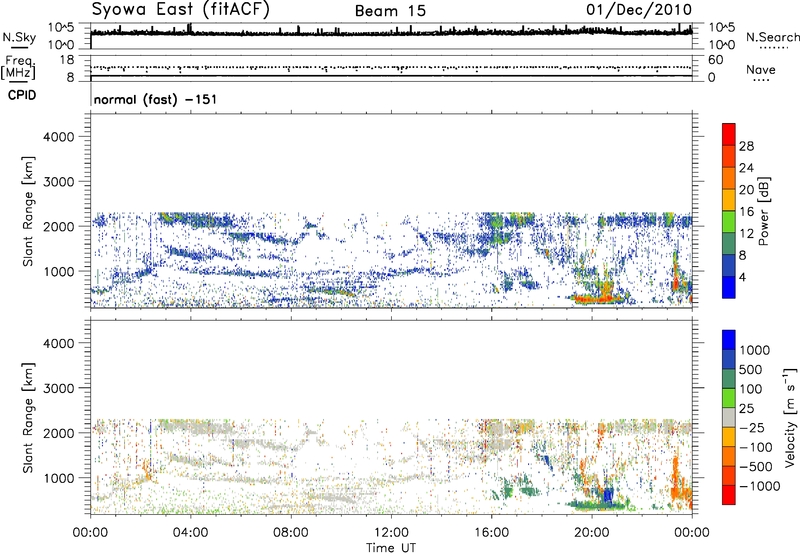Click the 'N.Sky' legend label
This screenshot has height=554, width=800.
click(x=19, y=37)
